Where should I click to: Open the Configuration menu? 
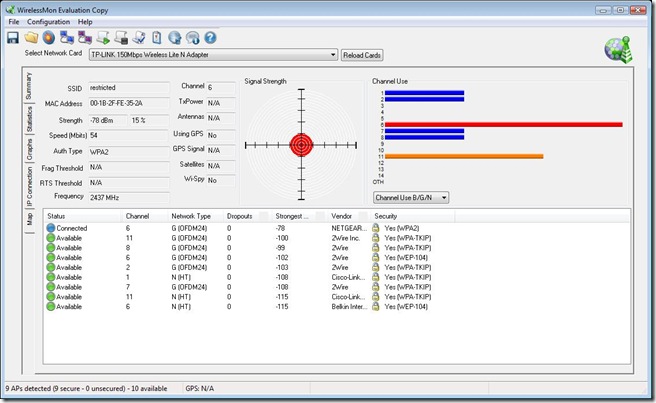(48, 21)
